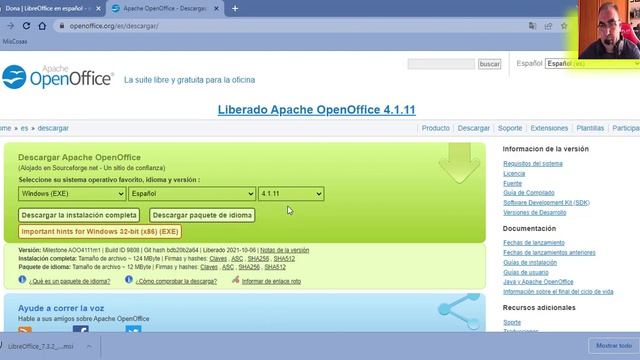Click the forward navigation arrow
Screen dimensions: 640x360
point(11,26)
